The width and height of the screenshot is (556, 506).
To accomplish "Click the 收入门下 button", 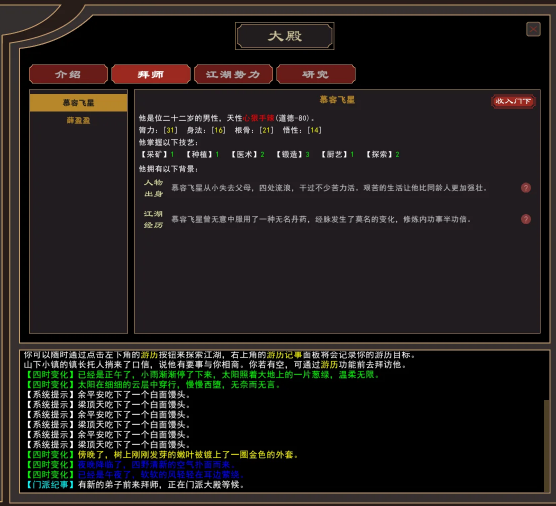I will point(513,101).
